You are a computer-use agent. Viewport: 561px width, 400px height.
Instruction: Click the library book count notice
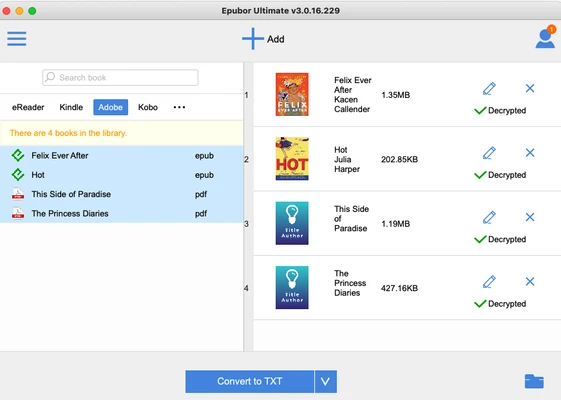click(68, 133)
